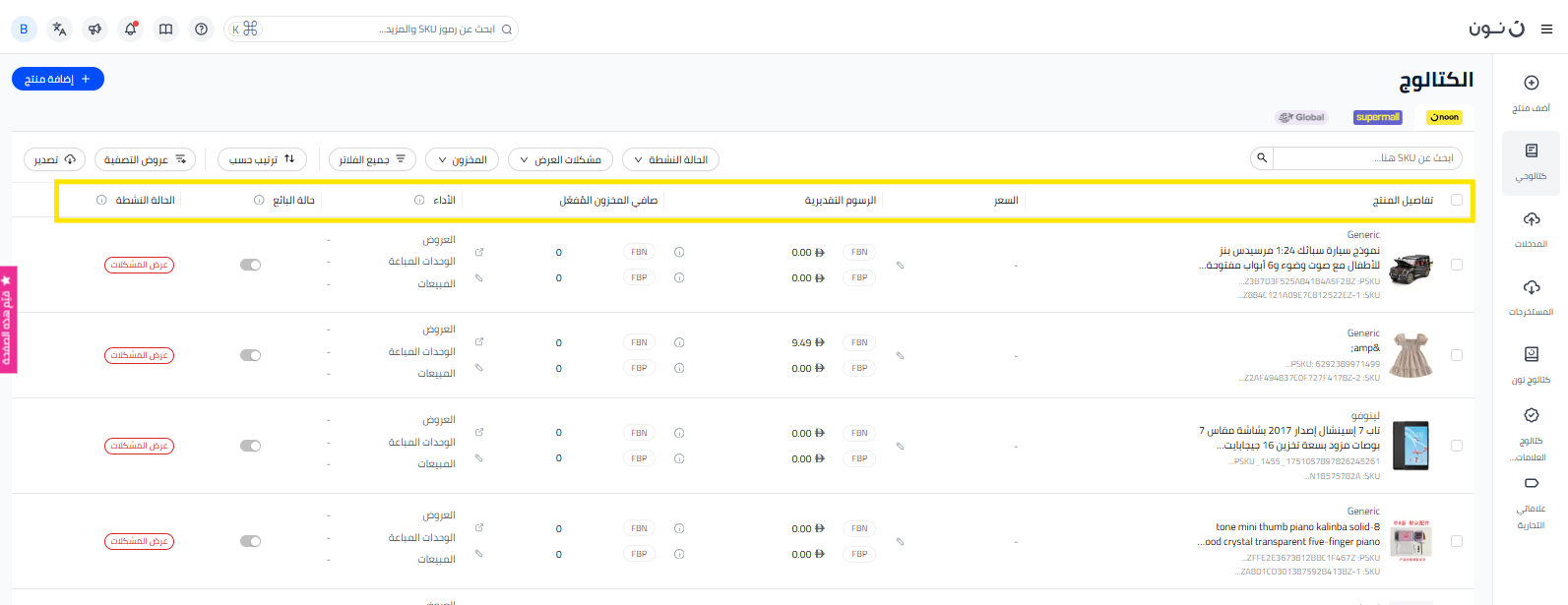This screenshot has height=605, width=1568.
Task: Select all products header checkbox
Action: point(1456,201)
